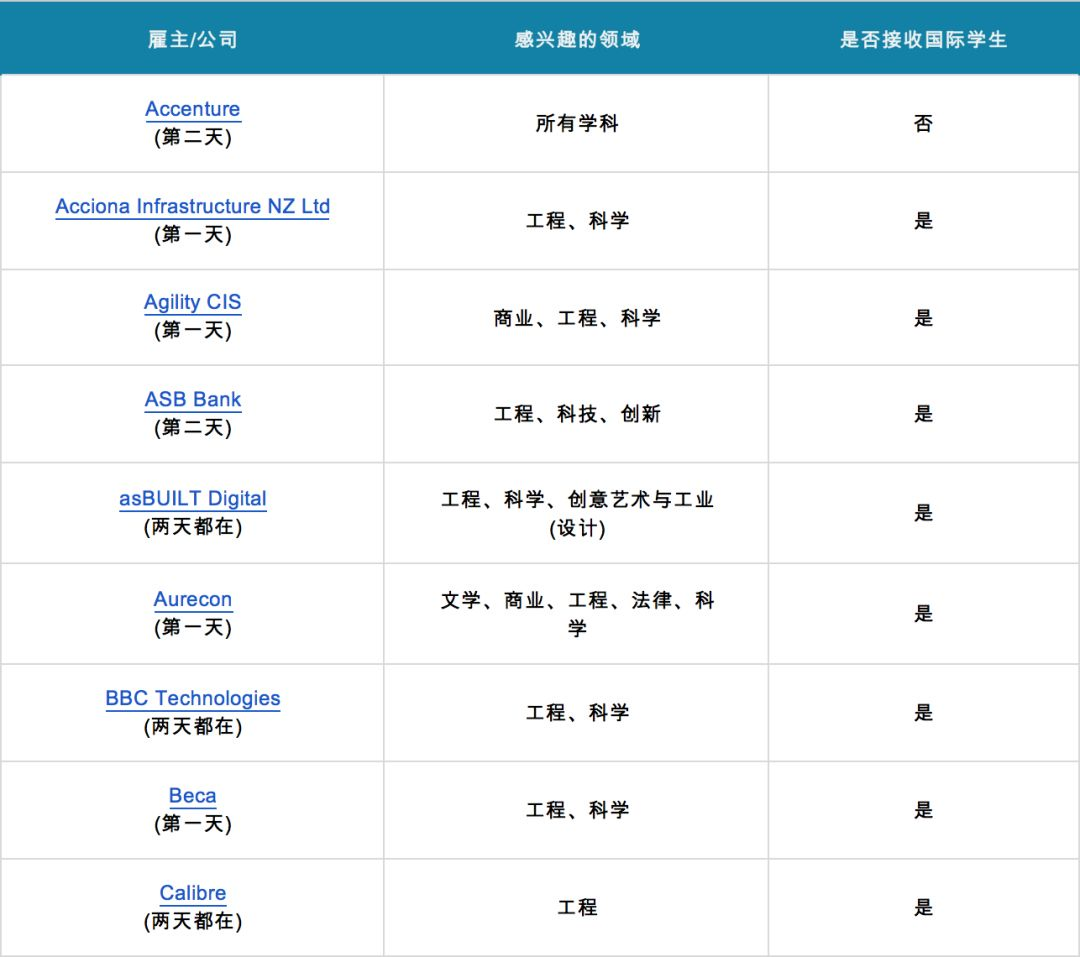Click the 是 cell in the Beca row
This screenshot has height=957, width=1080.
coord(923,810)
